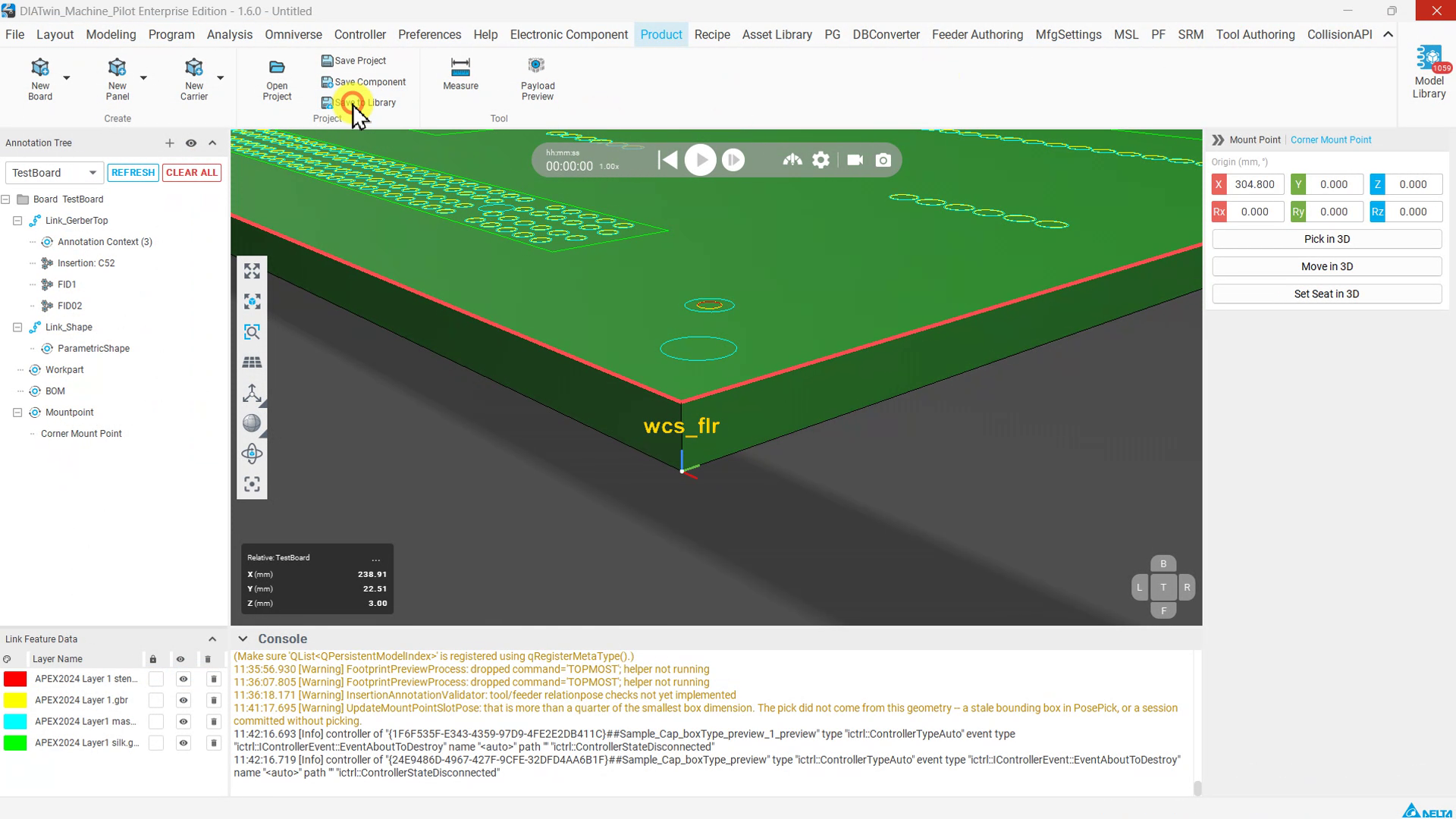Click the fit-to-selected-object viewport icon
1456x819 pixels.
click(x=252, y=302)
